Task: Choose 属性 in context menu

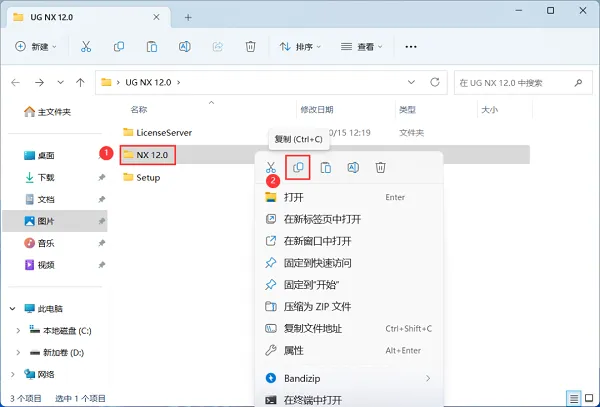Action: 349,350
